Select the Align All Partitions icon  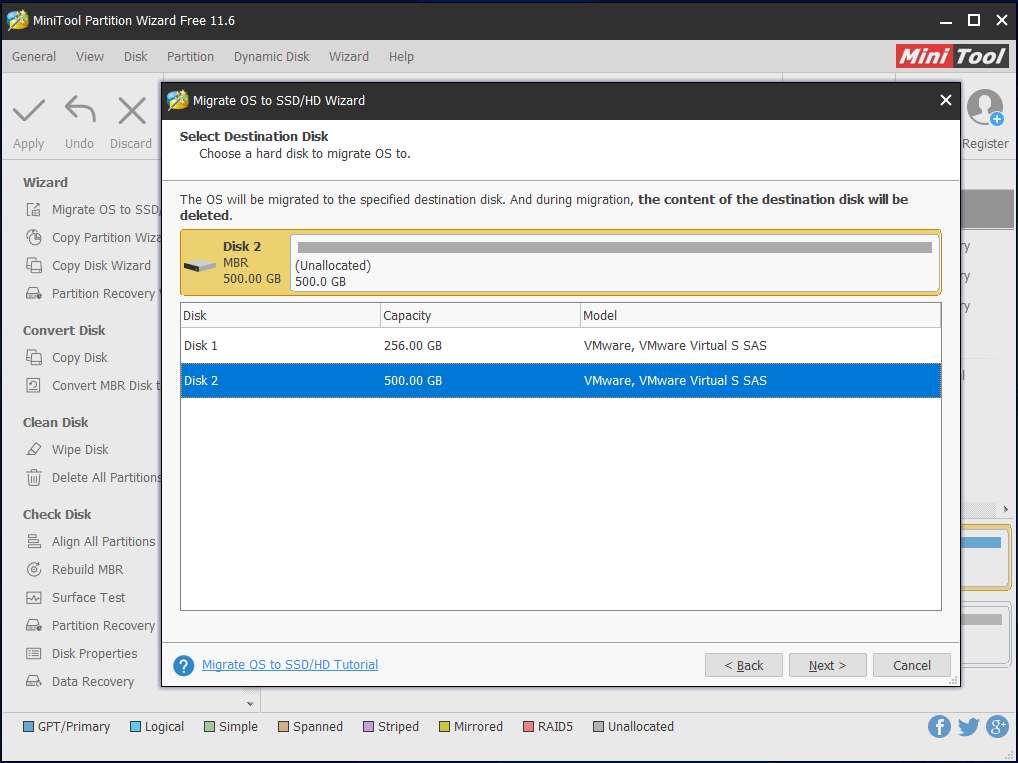click(34, 542)
